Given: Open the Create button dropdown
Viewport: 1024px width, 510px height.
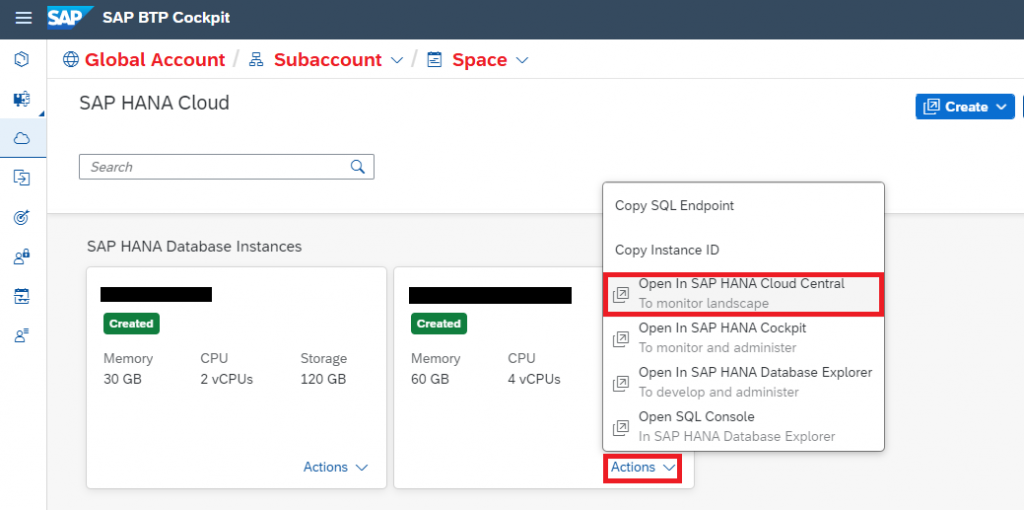Looking at the screenshot, I should coord(965,106).
